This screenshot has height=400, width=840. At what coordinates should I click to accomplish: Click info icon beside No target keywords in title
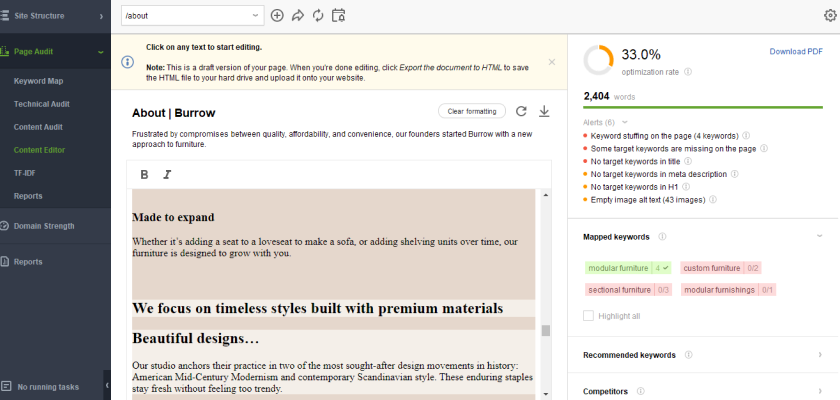click(x=688, y=161)
